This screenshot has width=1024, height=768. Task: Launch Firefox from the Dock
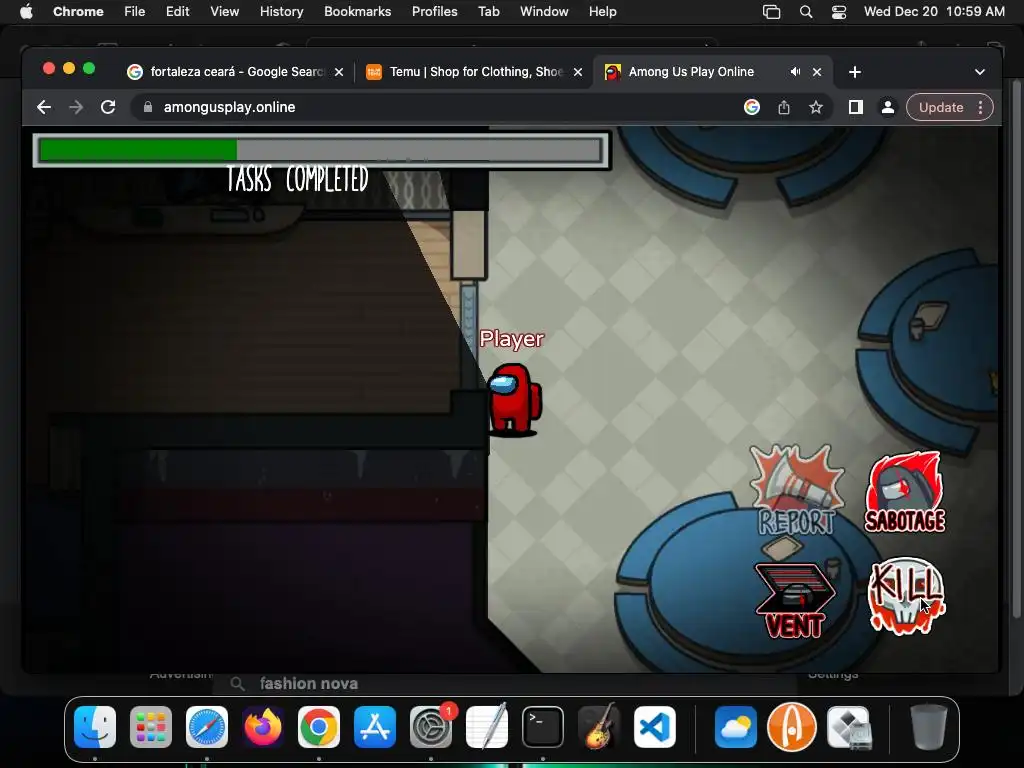pos(263,727)
